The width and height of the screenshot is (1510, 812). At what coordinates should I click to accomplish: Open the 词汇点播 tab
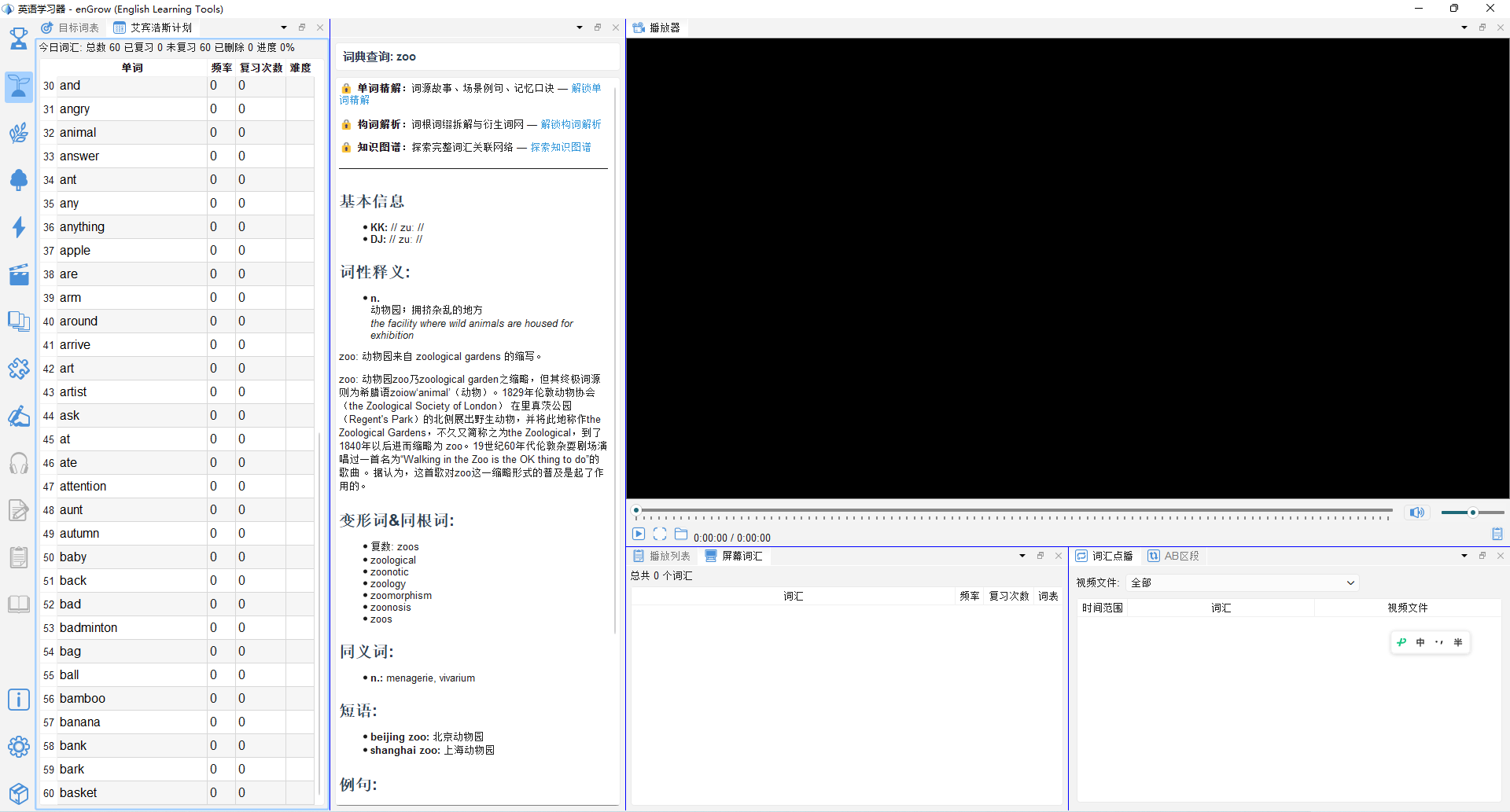(1105, 556)
